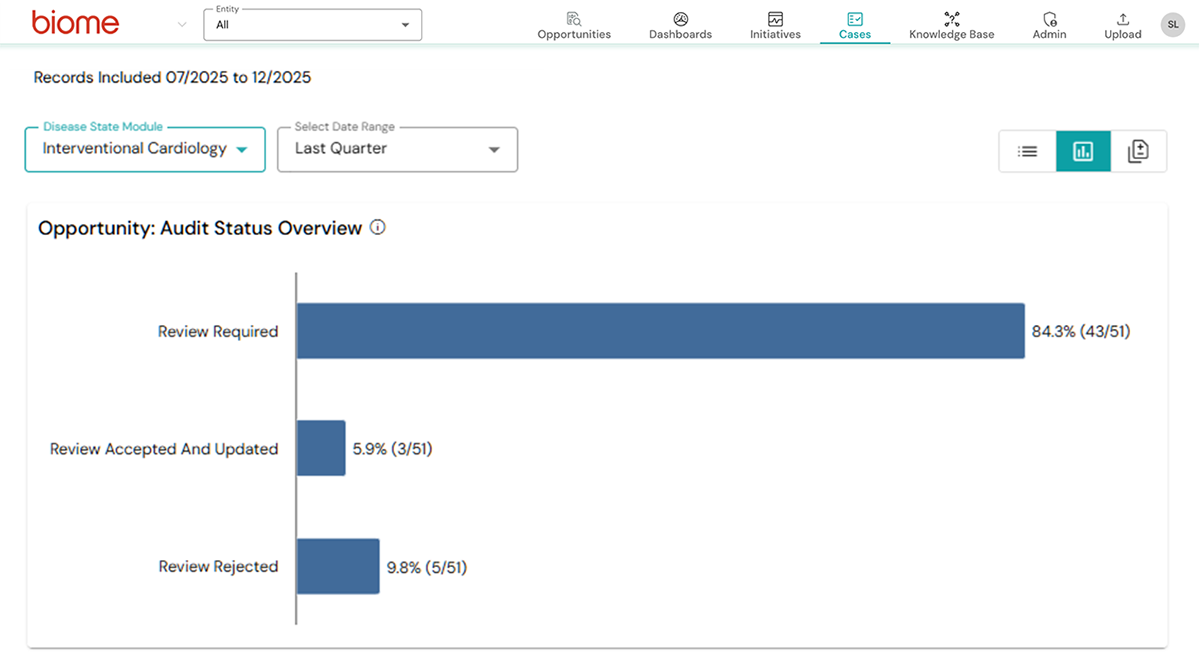Navigate to the Dashboards tab
1200x652 pixels.
pyautogui.click(x=680, y=26)
